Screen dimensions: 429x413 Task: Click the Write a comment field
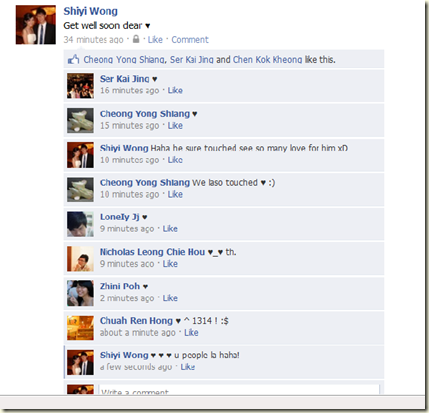[239, 390]
